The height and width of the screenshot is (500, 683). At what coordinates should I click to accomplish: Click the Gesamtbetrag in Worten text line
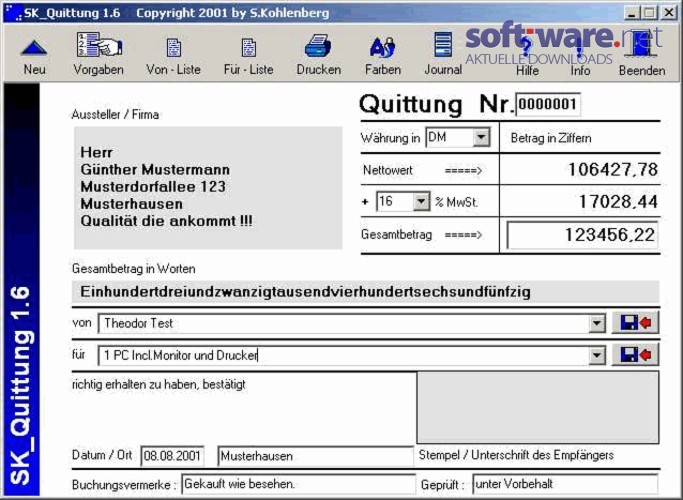tap(365, 292)
